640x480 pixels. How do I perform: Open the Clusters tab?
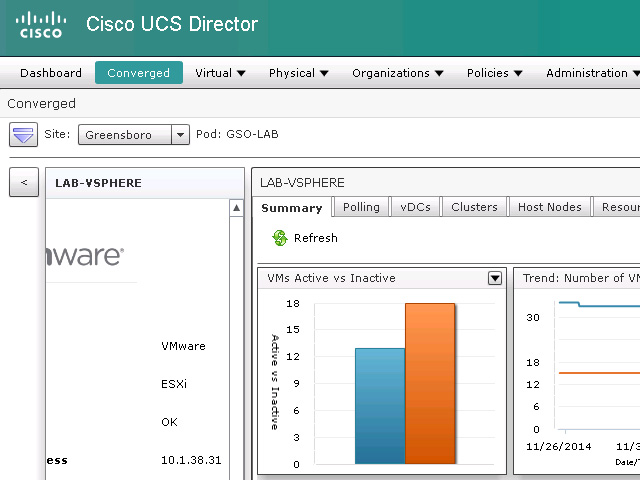[474, 207]
